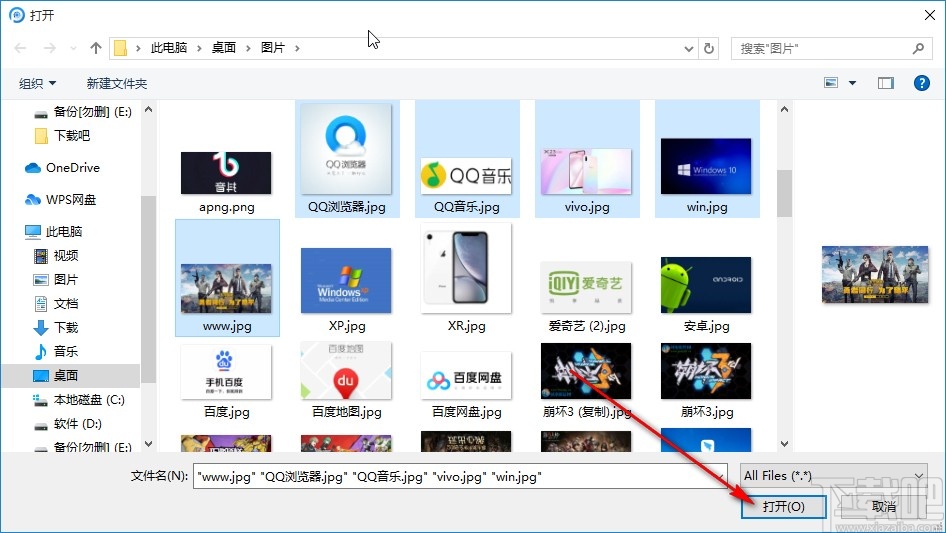Select 爱奇艺 (2).jpg thumbnail
This screenshot has height=533, width=946.
click(x=586, y=287)
